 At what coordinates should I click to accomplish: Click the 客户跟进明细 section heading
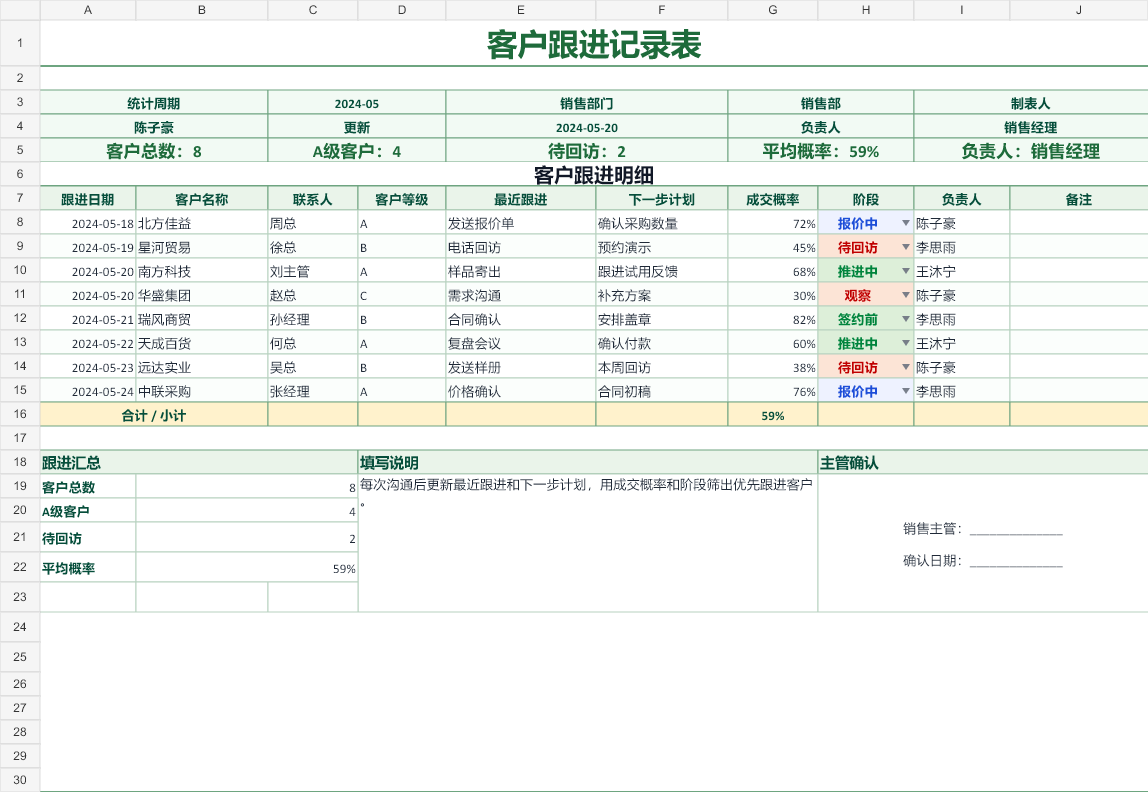[x=594, y=175]
